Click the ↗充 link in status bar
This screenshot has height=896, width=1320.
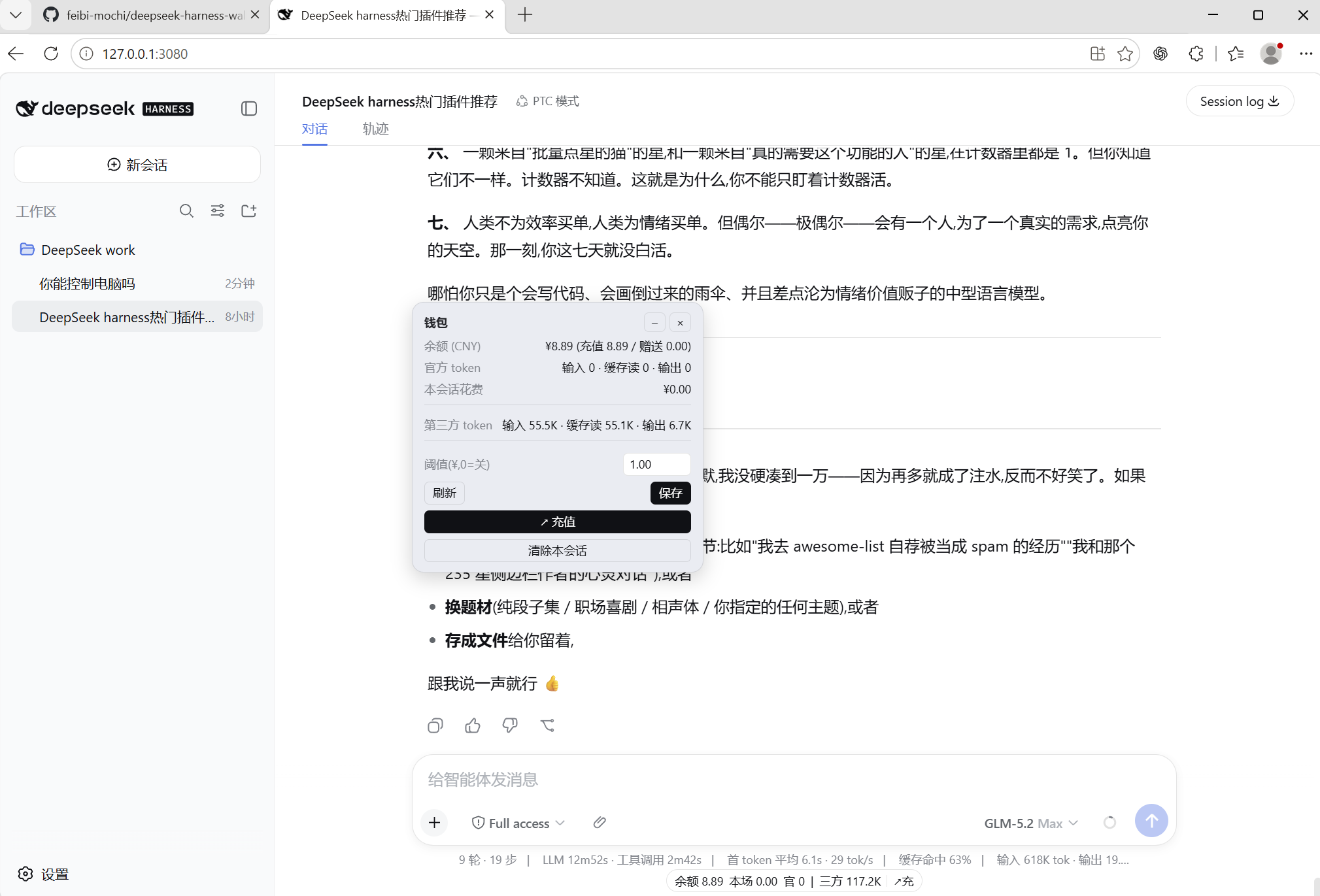(x=904, y=881)
